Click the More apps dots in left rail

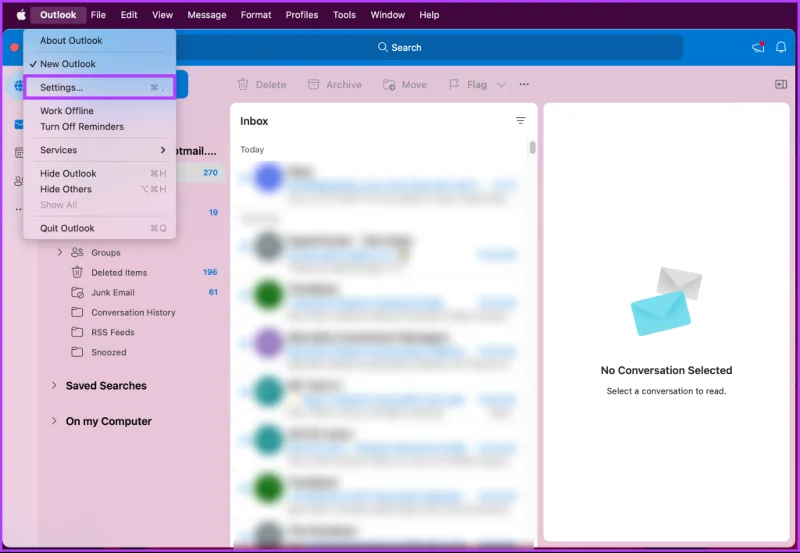point(19,209)
